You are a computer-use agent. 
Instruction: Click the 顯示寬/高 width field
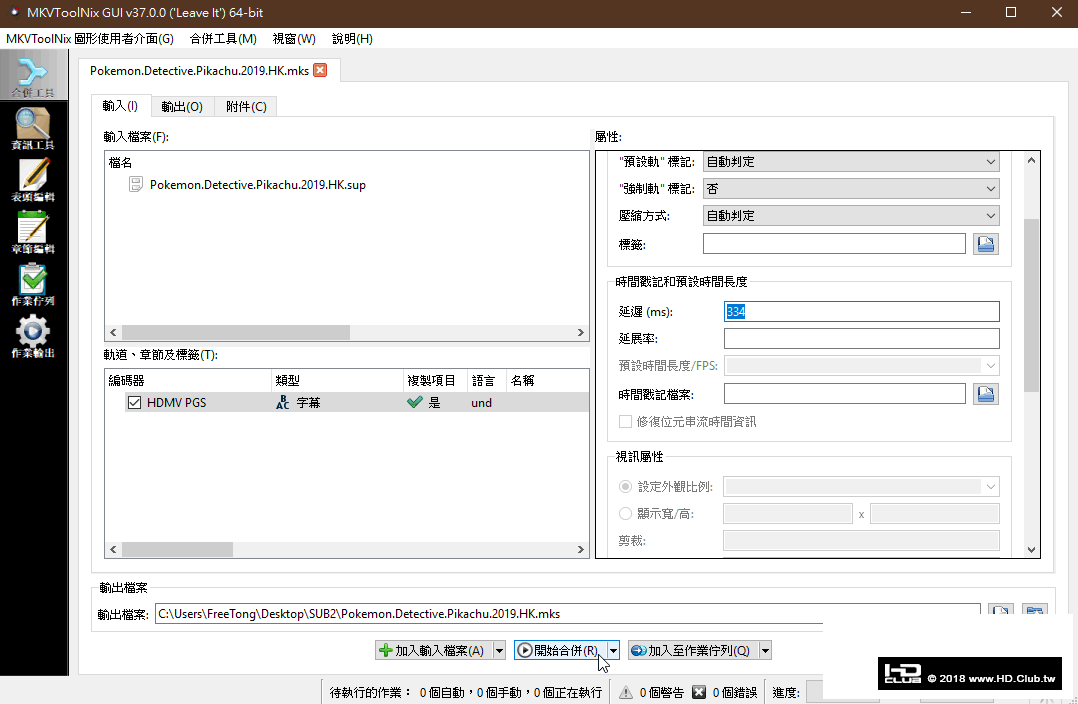pyautogui.click(x=788, y=514)
